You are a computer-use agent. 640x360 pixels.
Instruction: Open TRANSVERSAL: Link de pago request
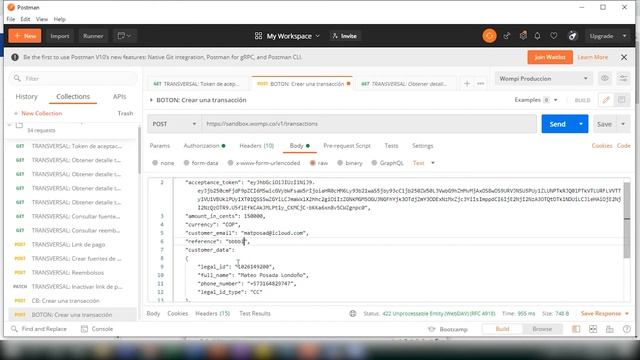69,244
